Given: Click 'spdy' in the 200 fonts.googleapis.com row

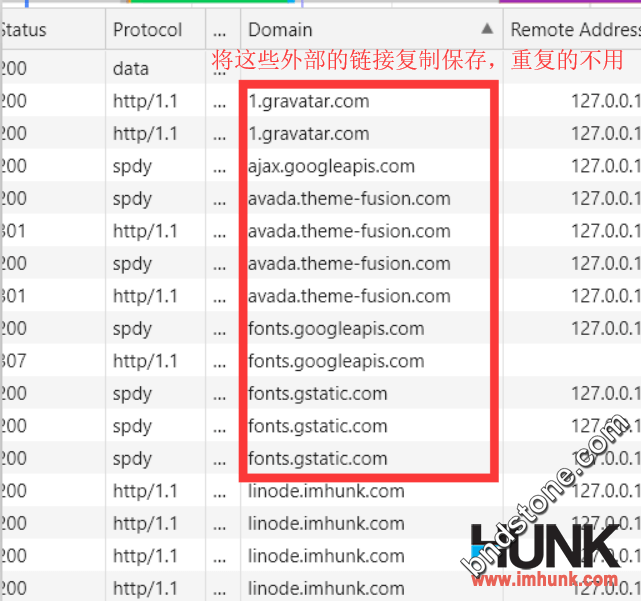Looking at the screenshot, I should click(132, 329).
